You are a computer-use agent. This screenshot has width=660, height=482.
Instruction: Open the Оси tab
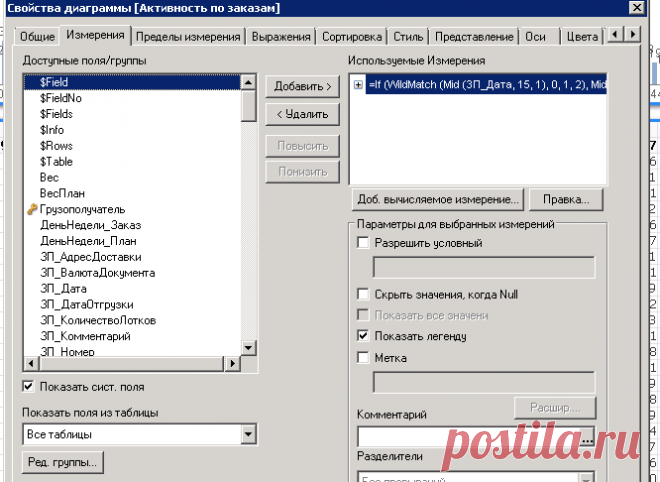(x=535, y=37)
